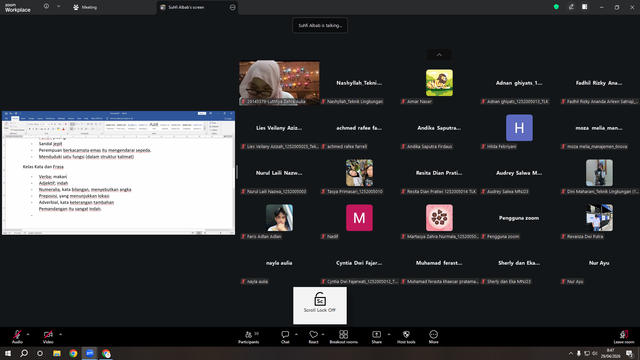Click the annotate pen icon in title bar
This screenshot has height=360, width=640.
(x=571, y=7)
